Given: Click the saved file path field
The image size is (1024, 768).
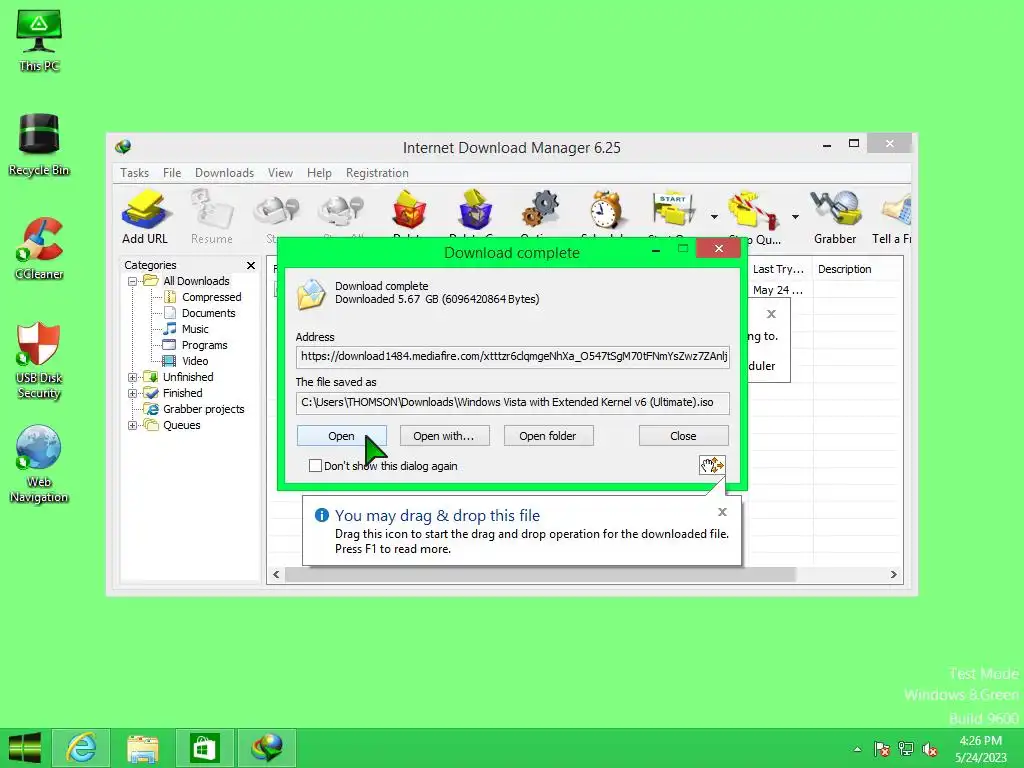Looking at the screenshot, I should click(513, 402).
